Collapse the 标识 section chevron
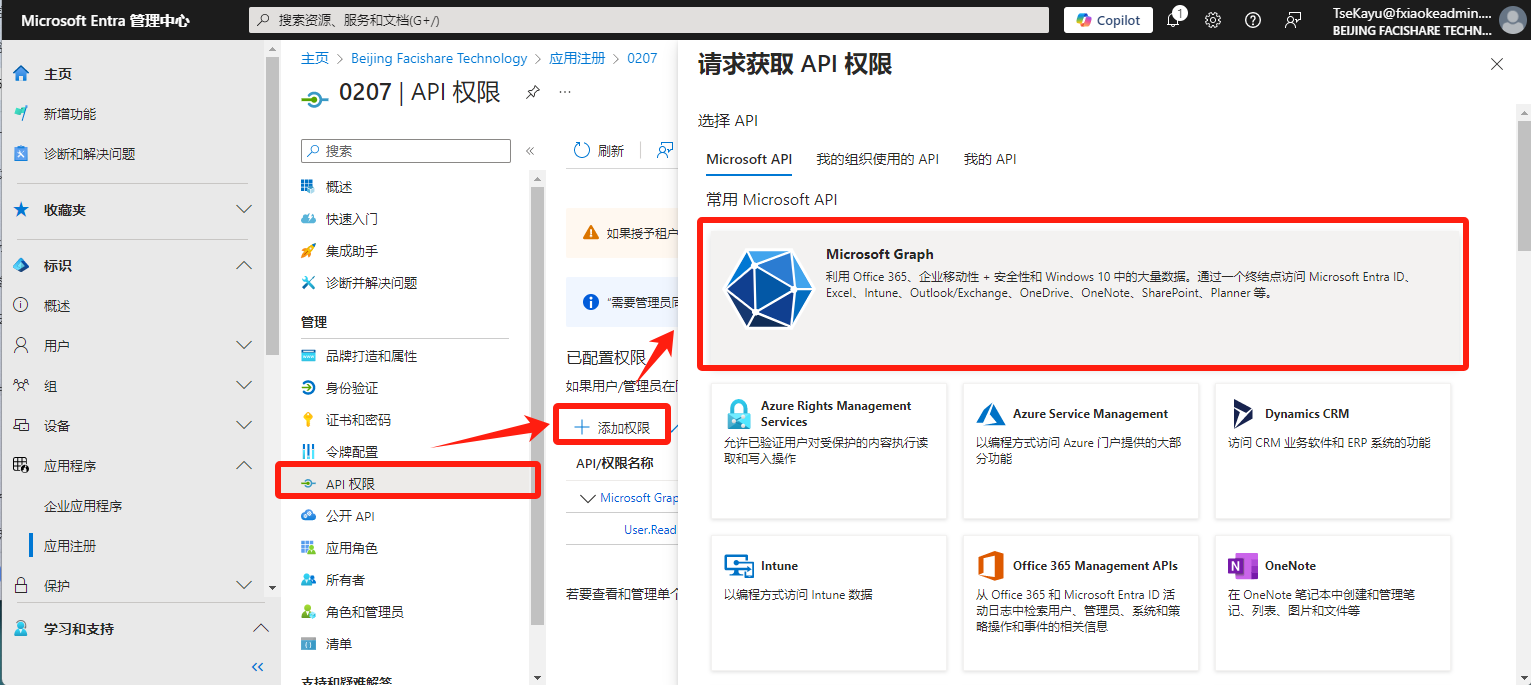The height and width of the screenshot is (685, 1531). pos(243,266)
